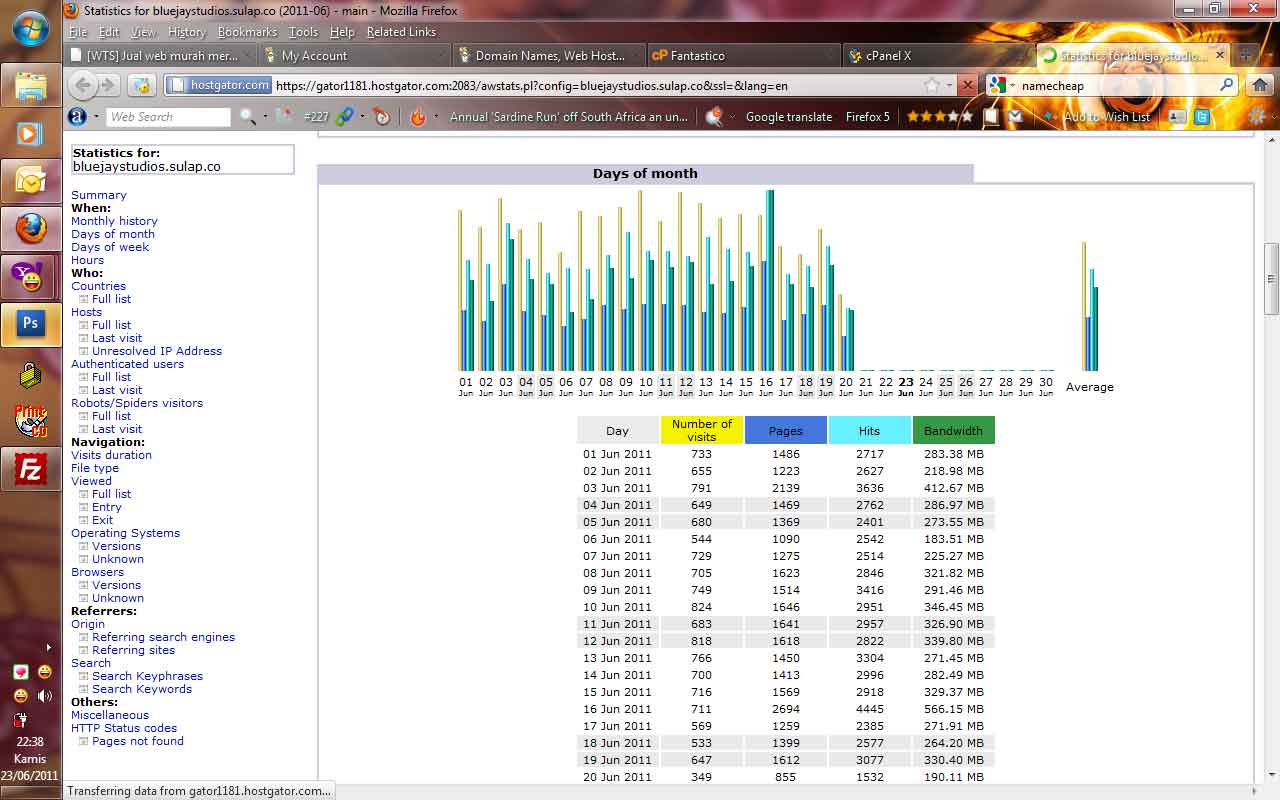Stop page loading with the red X
This screenshot has width=1280, height=800.
click(x=967, y=85)
